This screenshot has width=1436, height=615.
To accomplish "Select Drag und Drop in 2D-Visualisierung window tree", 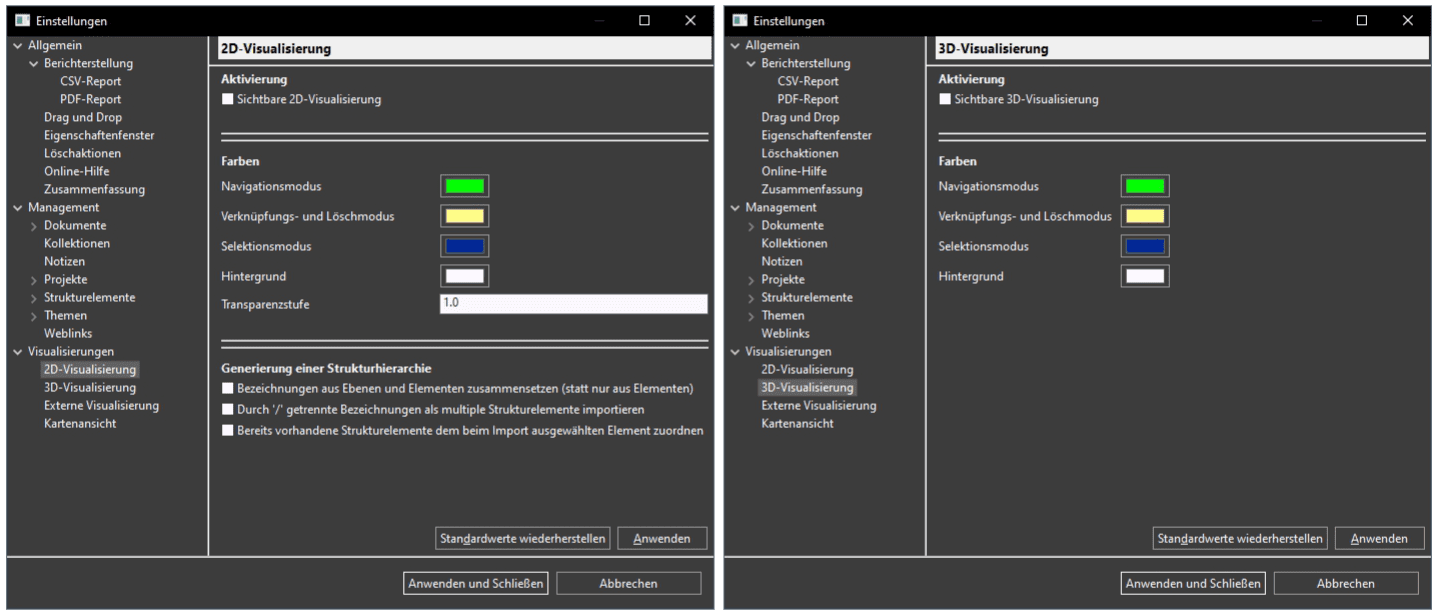I will click(x=83, y=118).
